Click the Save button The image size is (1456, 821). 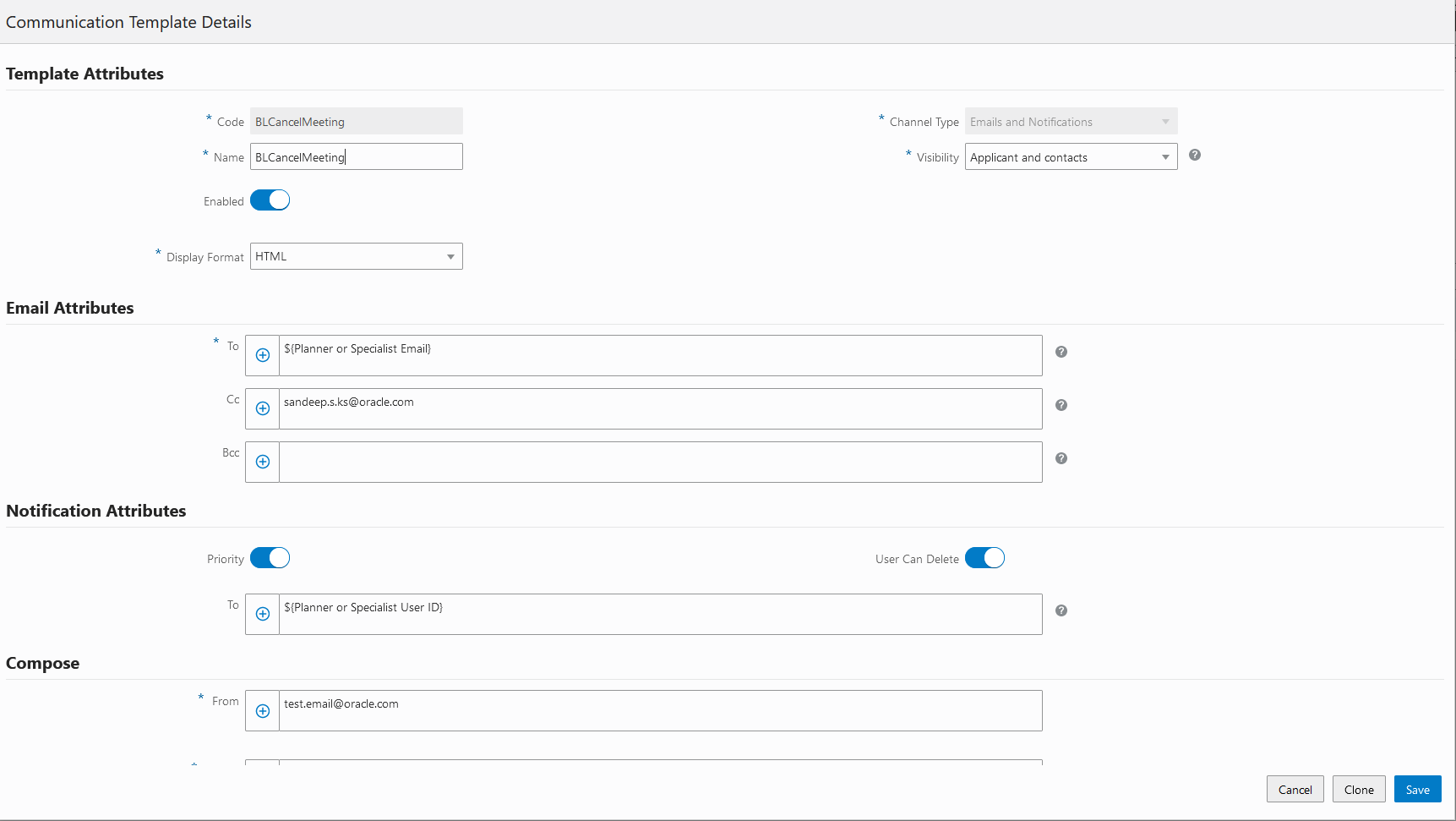click(x=1417, y=790)
